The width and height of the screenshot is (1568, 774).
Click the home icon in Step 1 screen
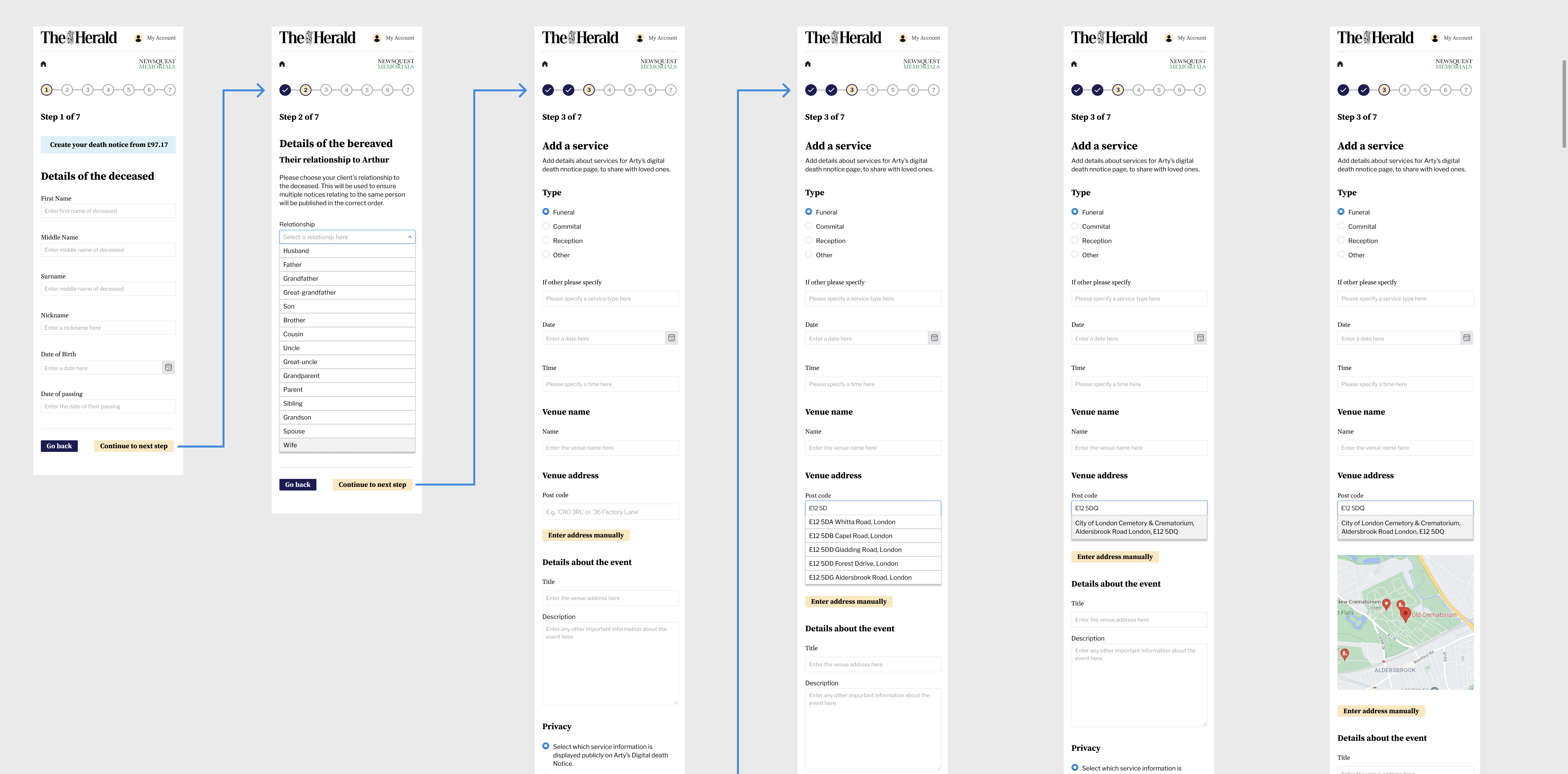[x=43, y=64]
